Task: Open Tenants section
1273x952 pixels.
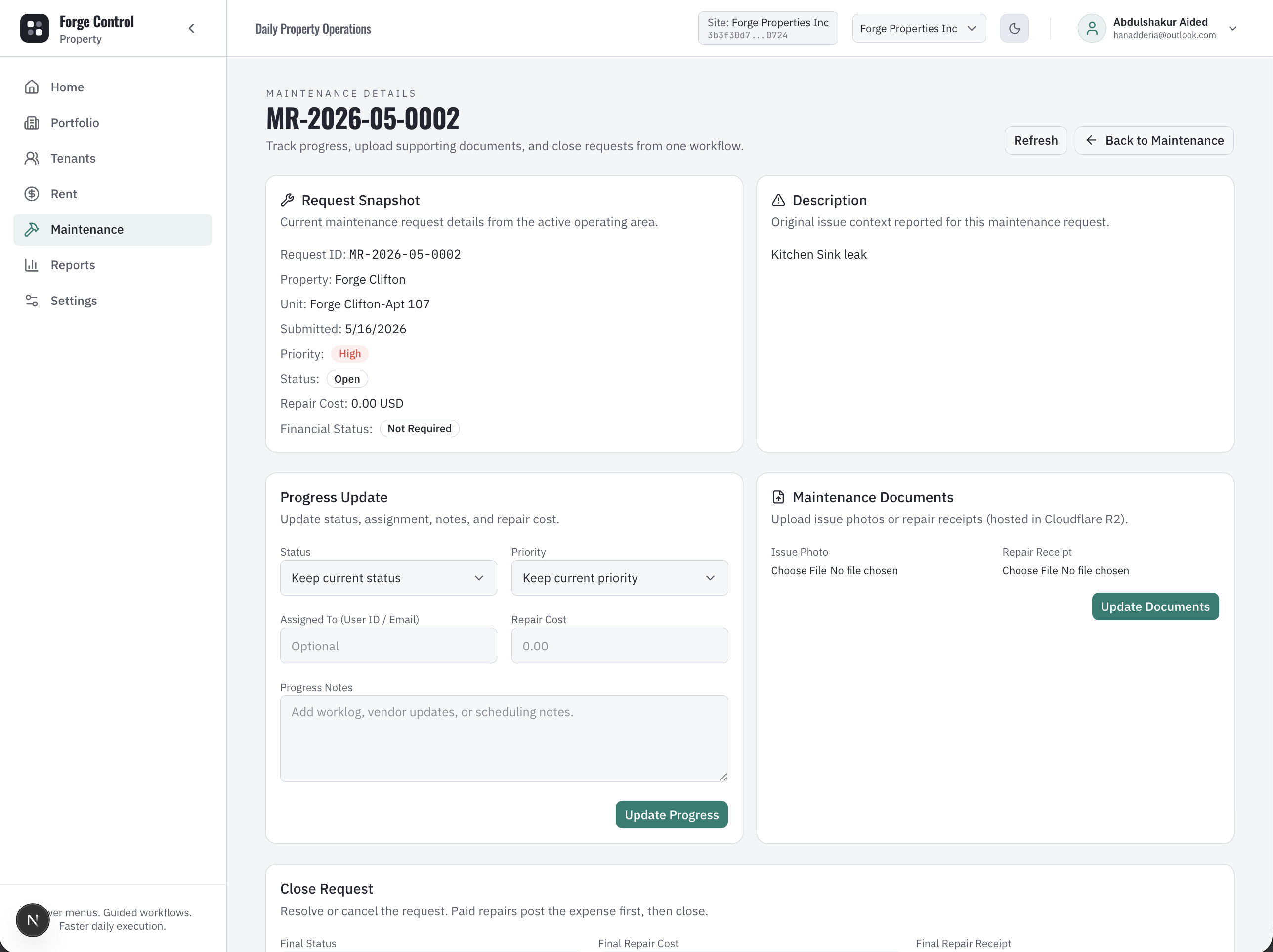Action: (113, 158)
